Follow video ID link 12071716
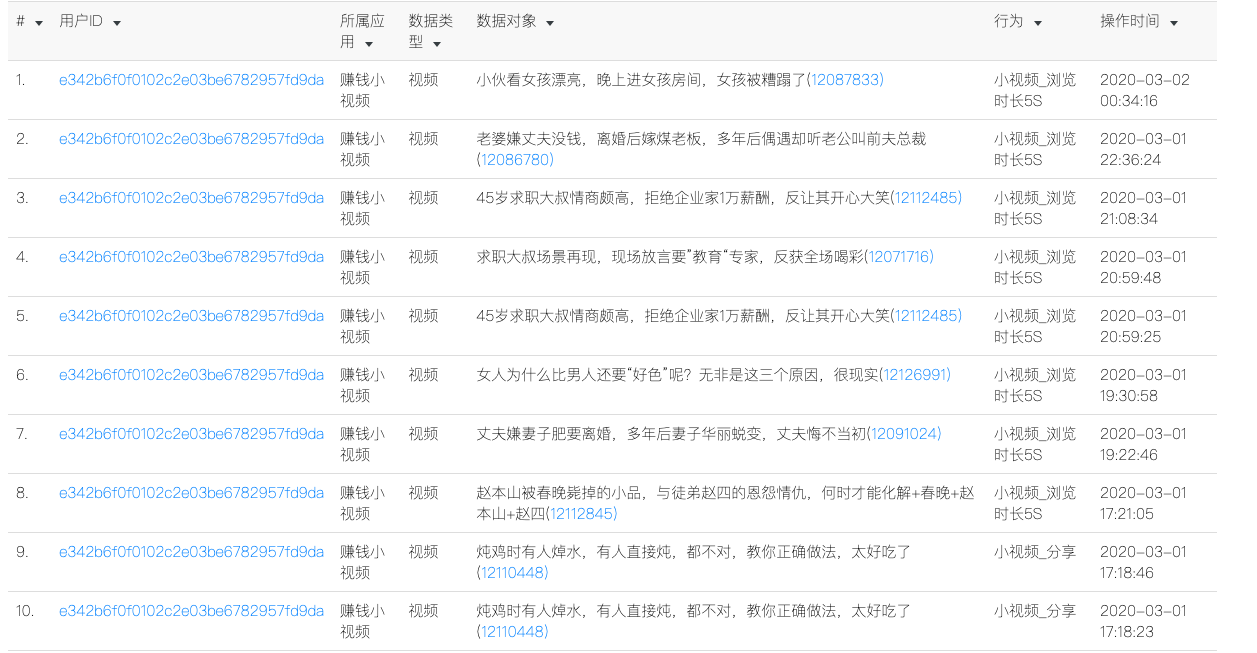 [x=900, y=257]
